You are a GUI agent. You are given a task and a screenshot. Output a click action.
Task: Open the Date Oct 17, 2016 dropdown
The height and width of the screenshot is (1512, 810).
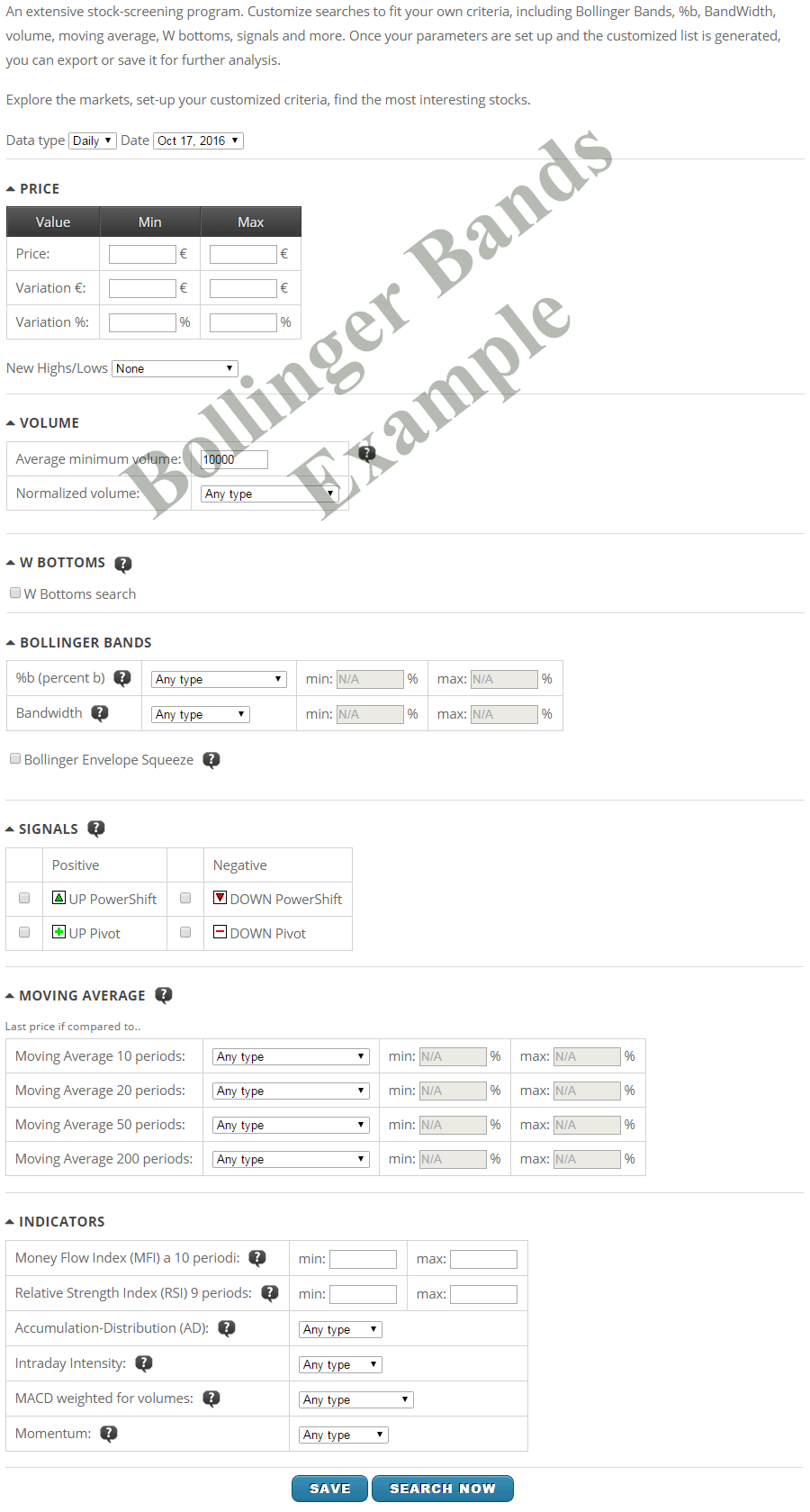point(198,140)
